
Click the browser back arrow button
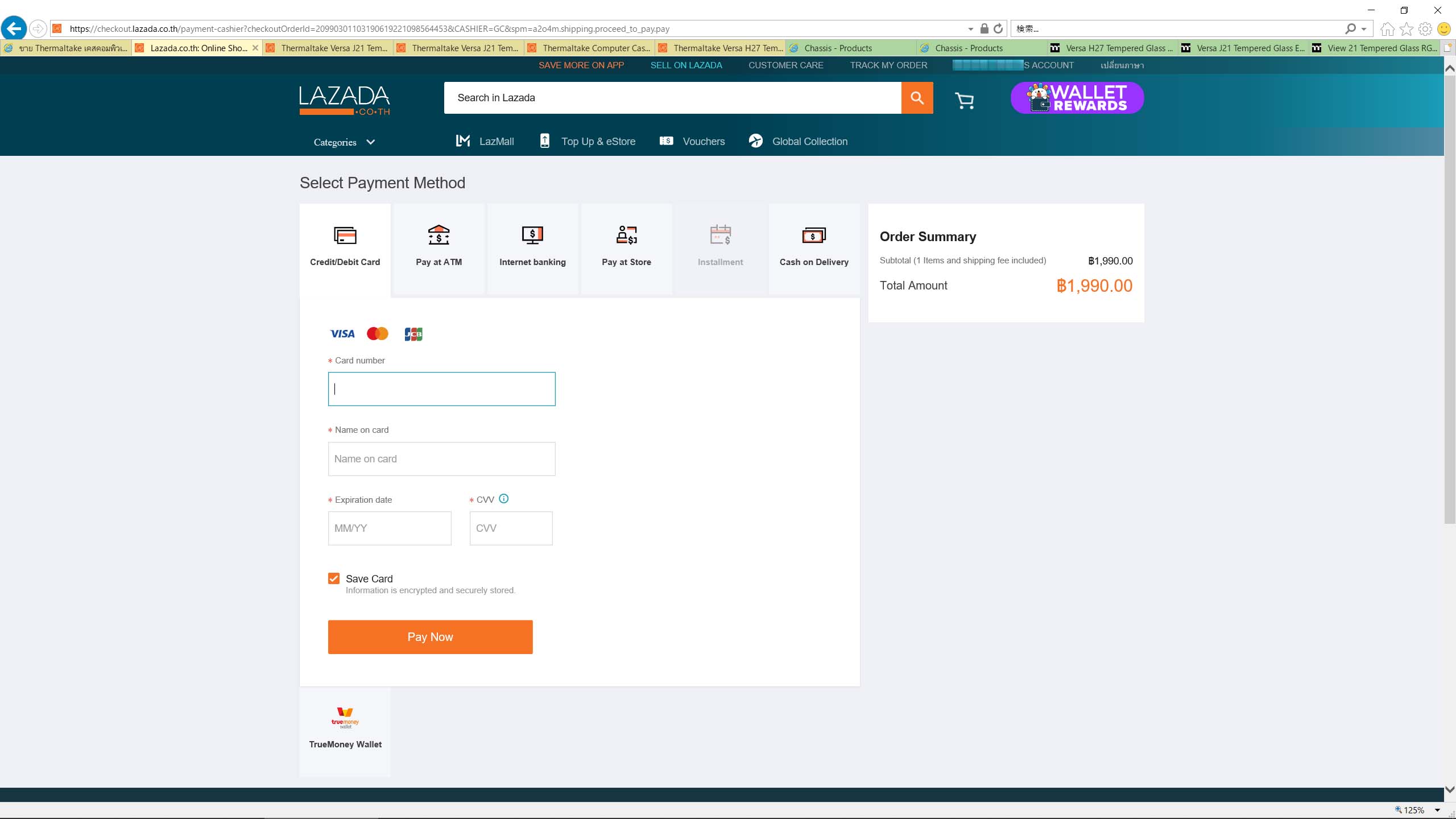click(x=14, y=28)
